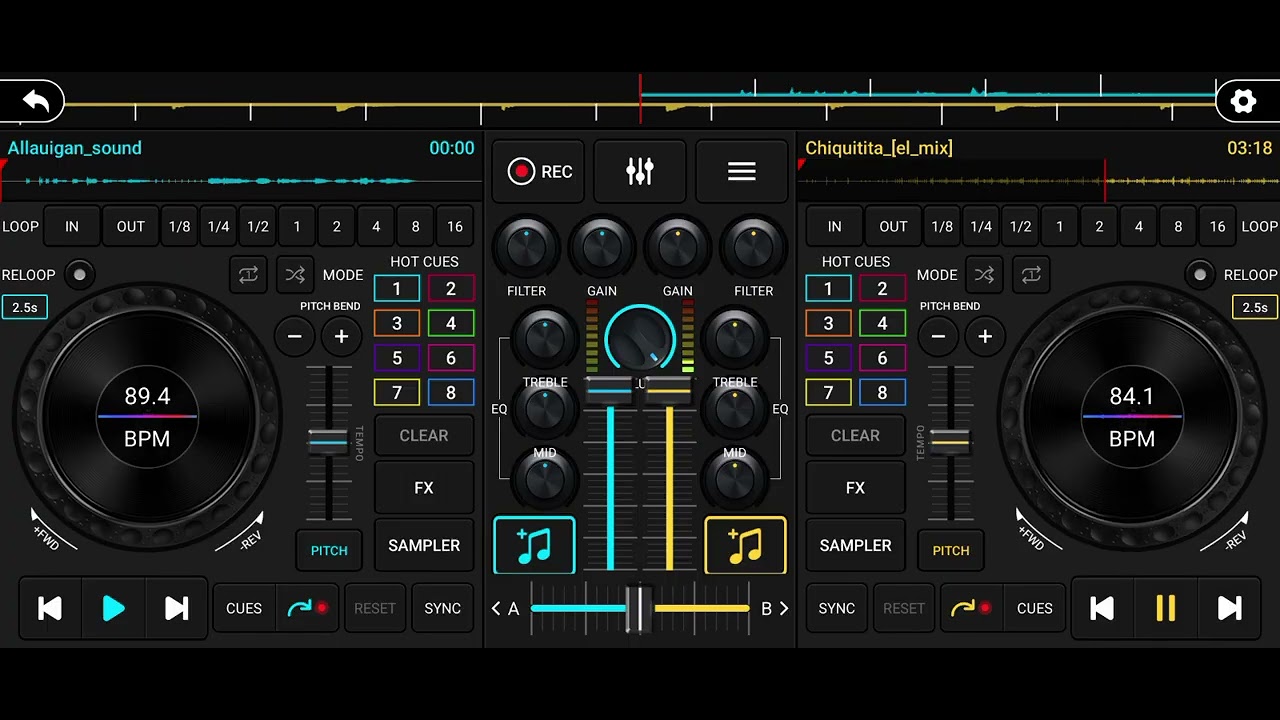Select 1/8 loop length on deck A

[179, 227]
